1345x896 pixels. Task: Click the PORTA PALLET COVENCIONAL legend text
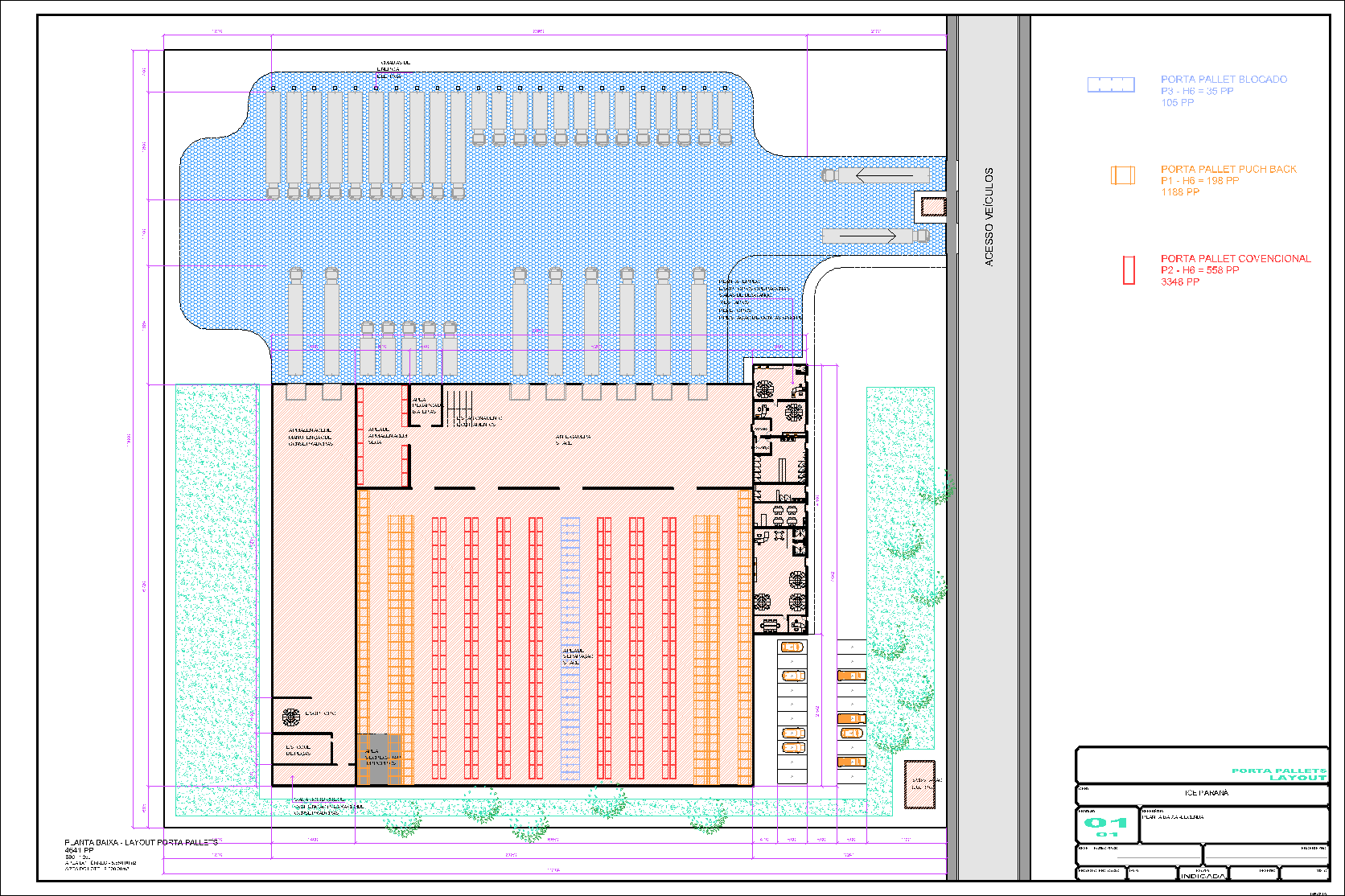(x=1235, y=259)
